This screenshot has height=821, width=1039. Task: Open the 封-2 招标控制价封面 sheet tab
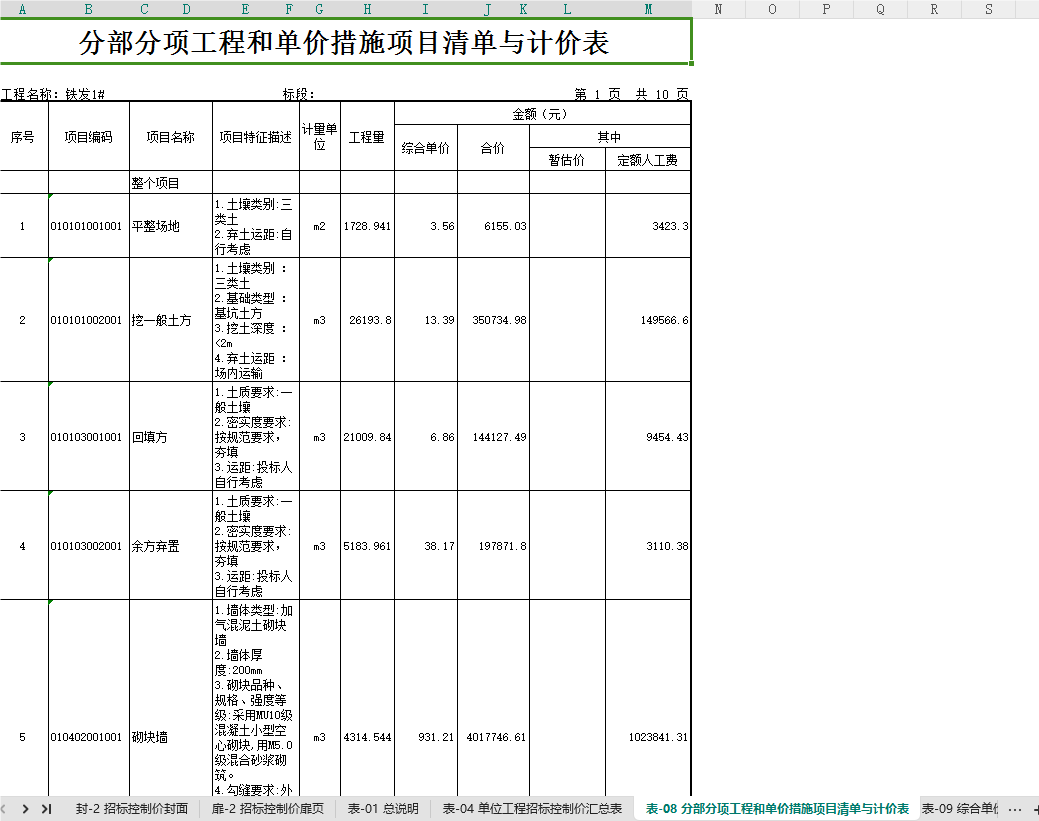point(131,808)
